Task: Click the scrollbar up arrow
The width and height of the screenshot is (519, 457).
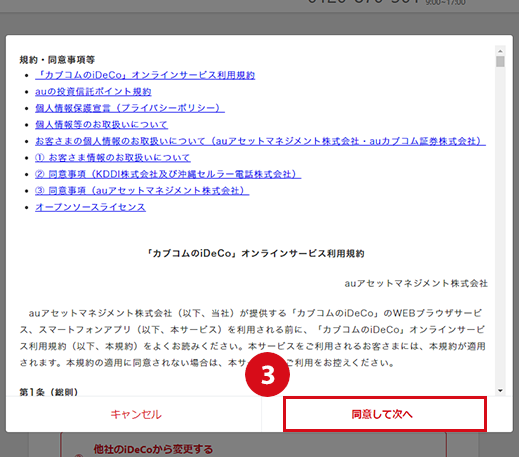Action: (500, 51)
